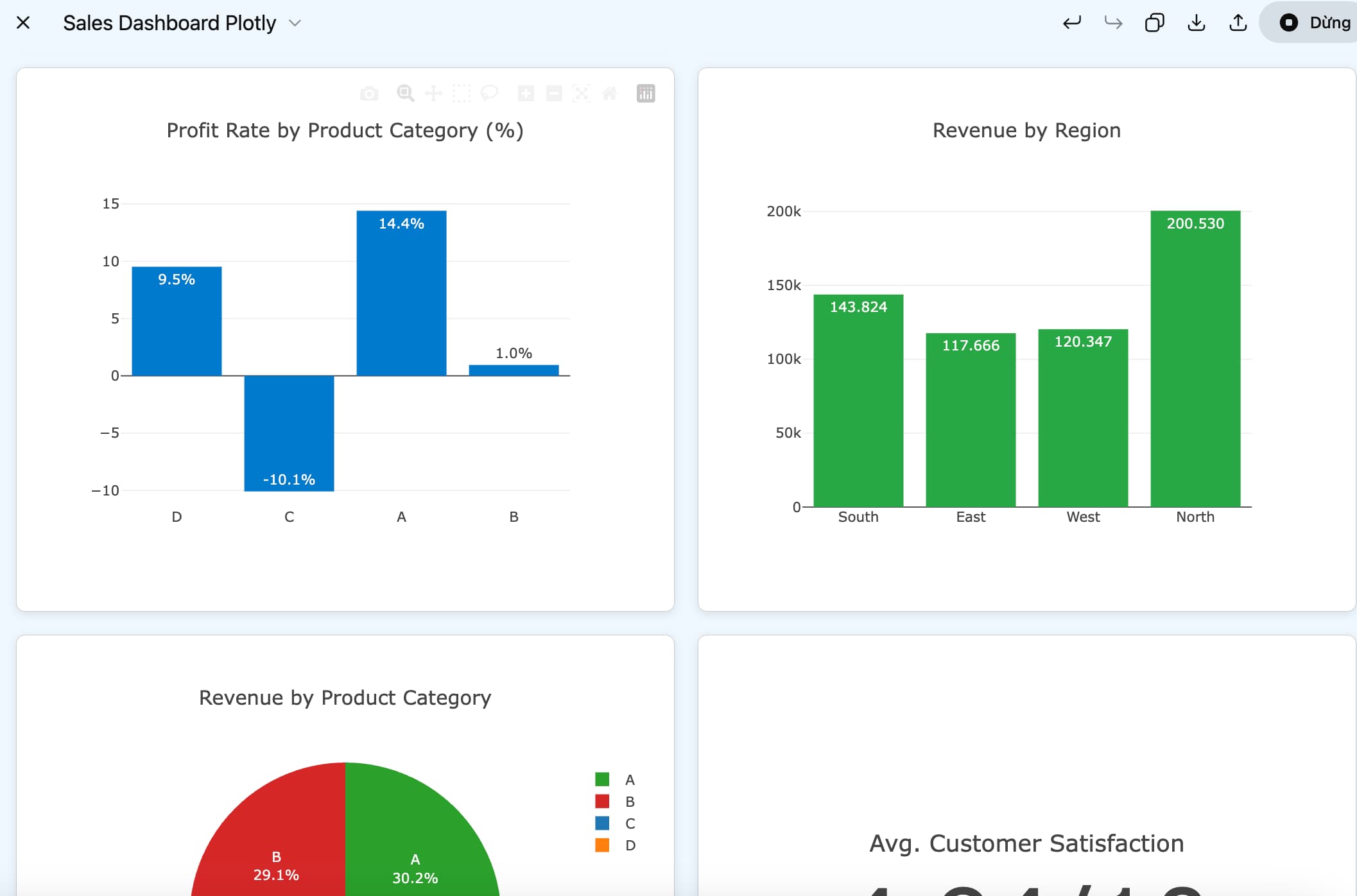Image resolution: width=1357 pixels, height=896 pixels.
Task: Click the -10.1% bar for category C
Action: click(x=289, y=434)
